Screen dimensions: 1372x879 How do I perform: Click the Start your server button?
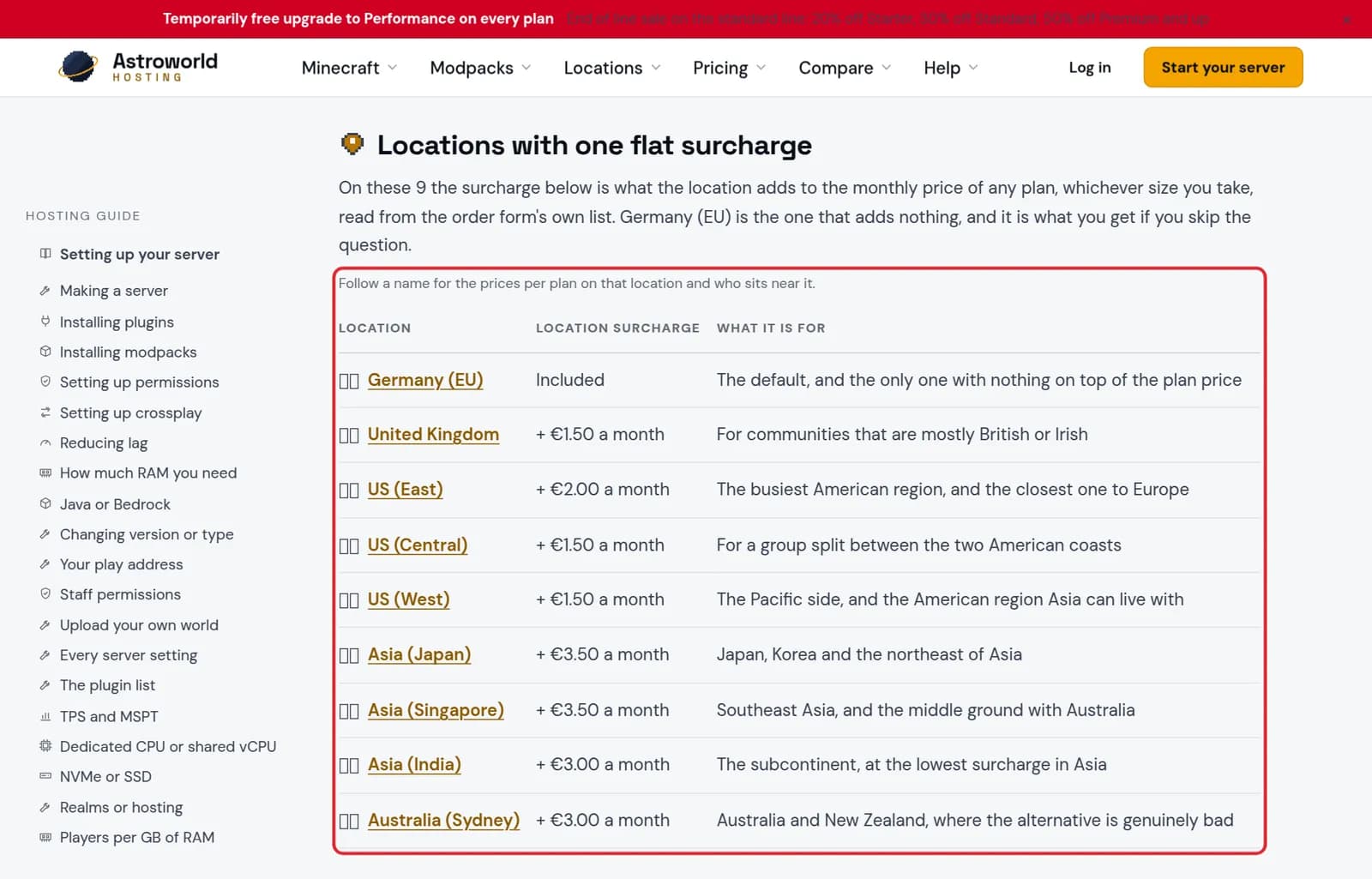pyautogui.click(x=1223, y=68)
